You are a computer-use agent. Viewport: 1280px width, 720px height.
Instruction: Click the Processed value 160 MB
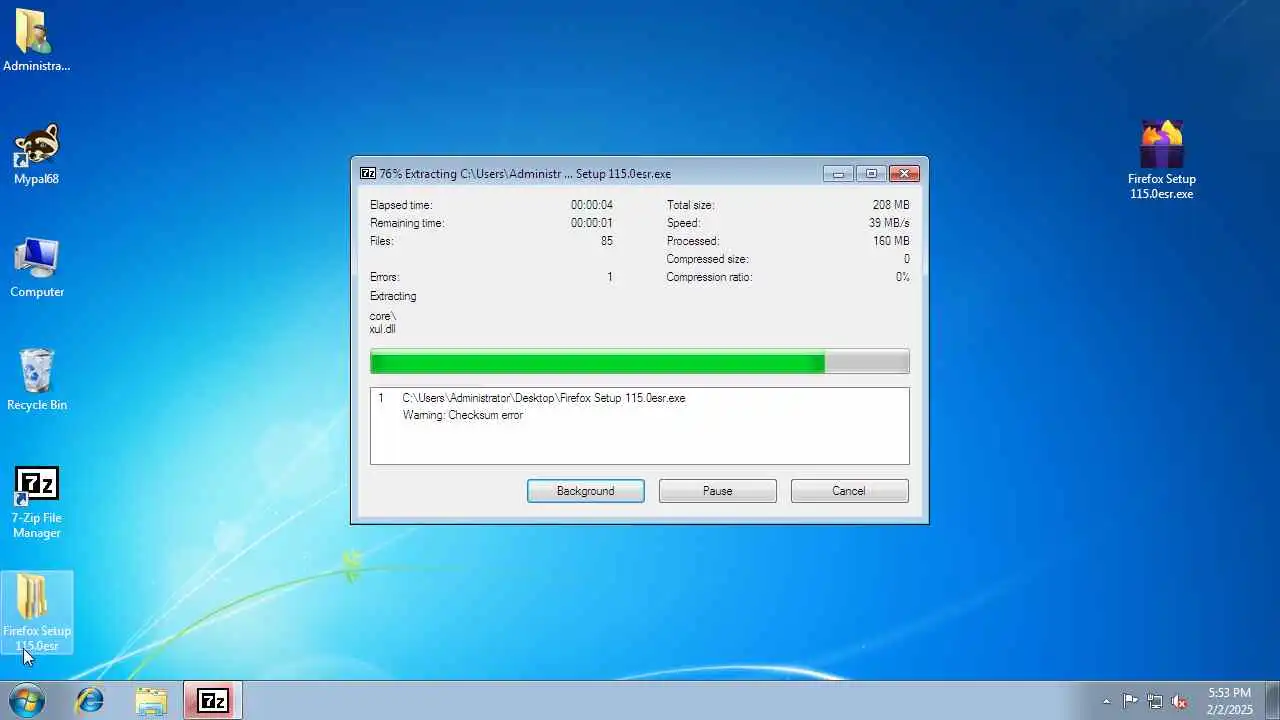point(890,241)
